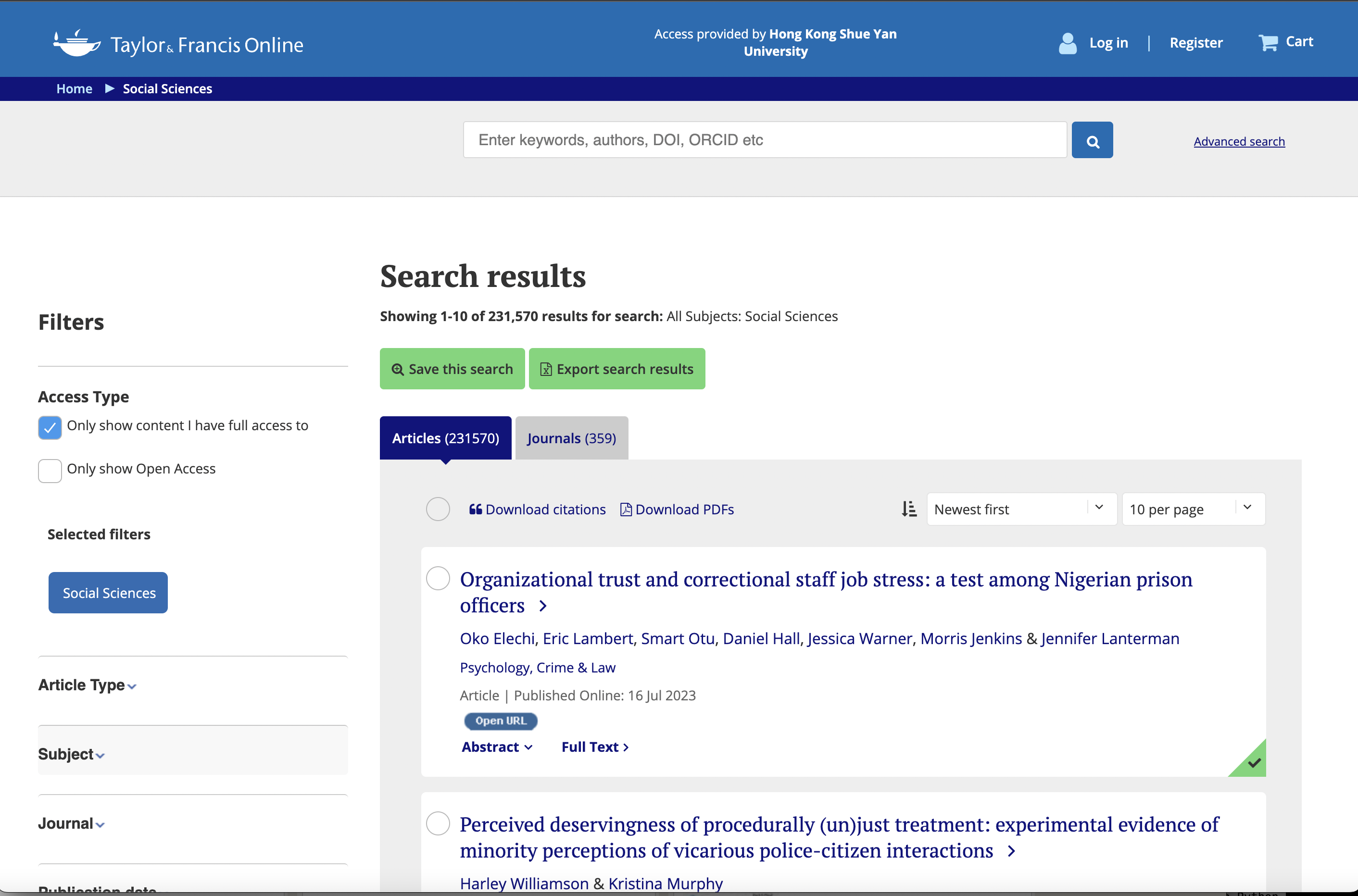Click the Download citations quote icon
The width and height of the screenshot is (1358, 896).
[475, 509]
